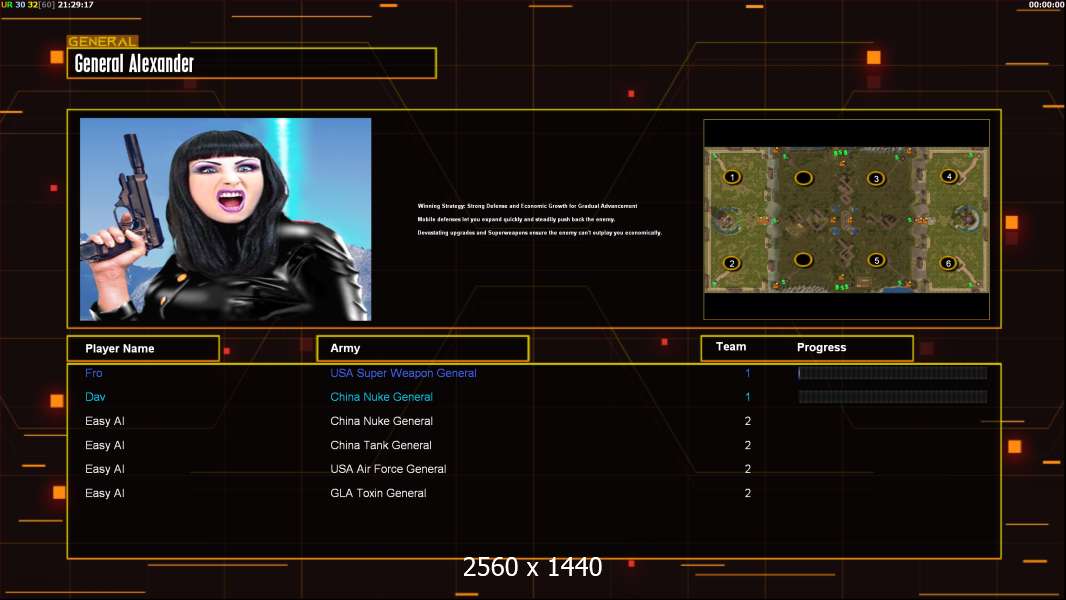Viewport: 1066px width, 600px height.
Task: Click the Player Name column header
Action: pyautogui.click(x=143, y=349)
